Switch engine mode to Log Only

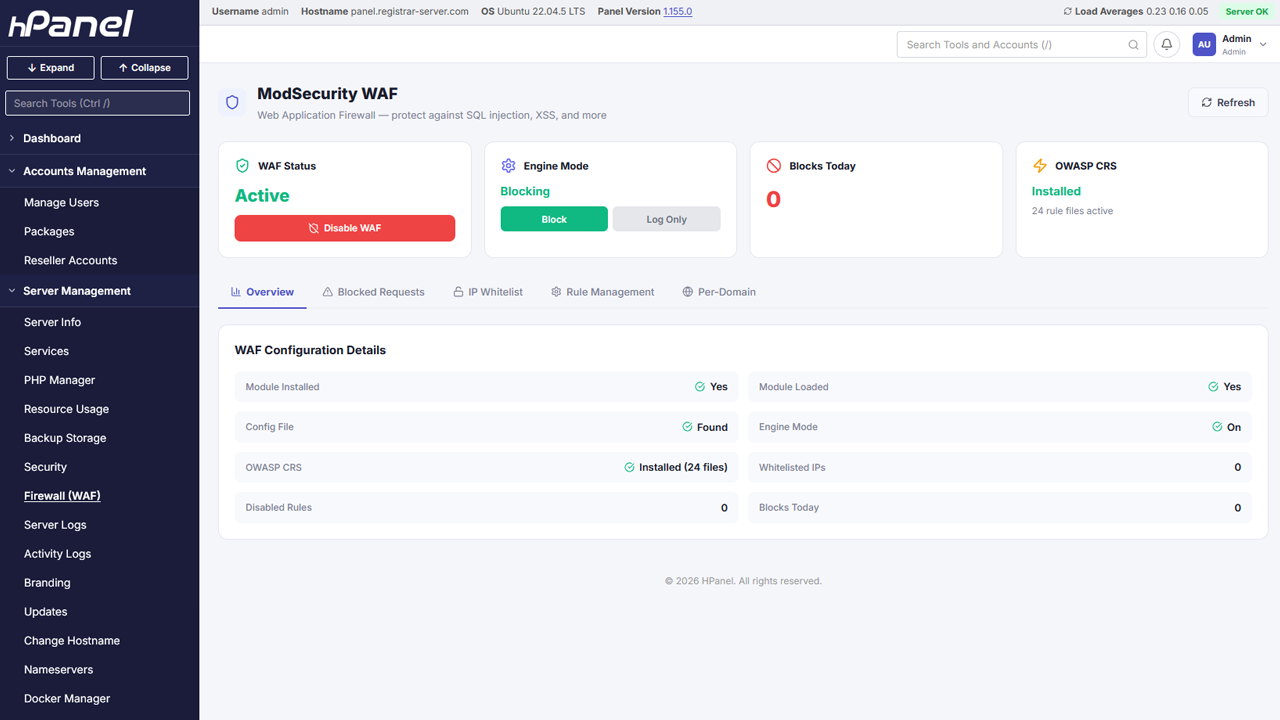pos(666,219)
